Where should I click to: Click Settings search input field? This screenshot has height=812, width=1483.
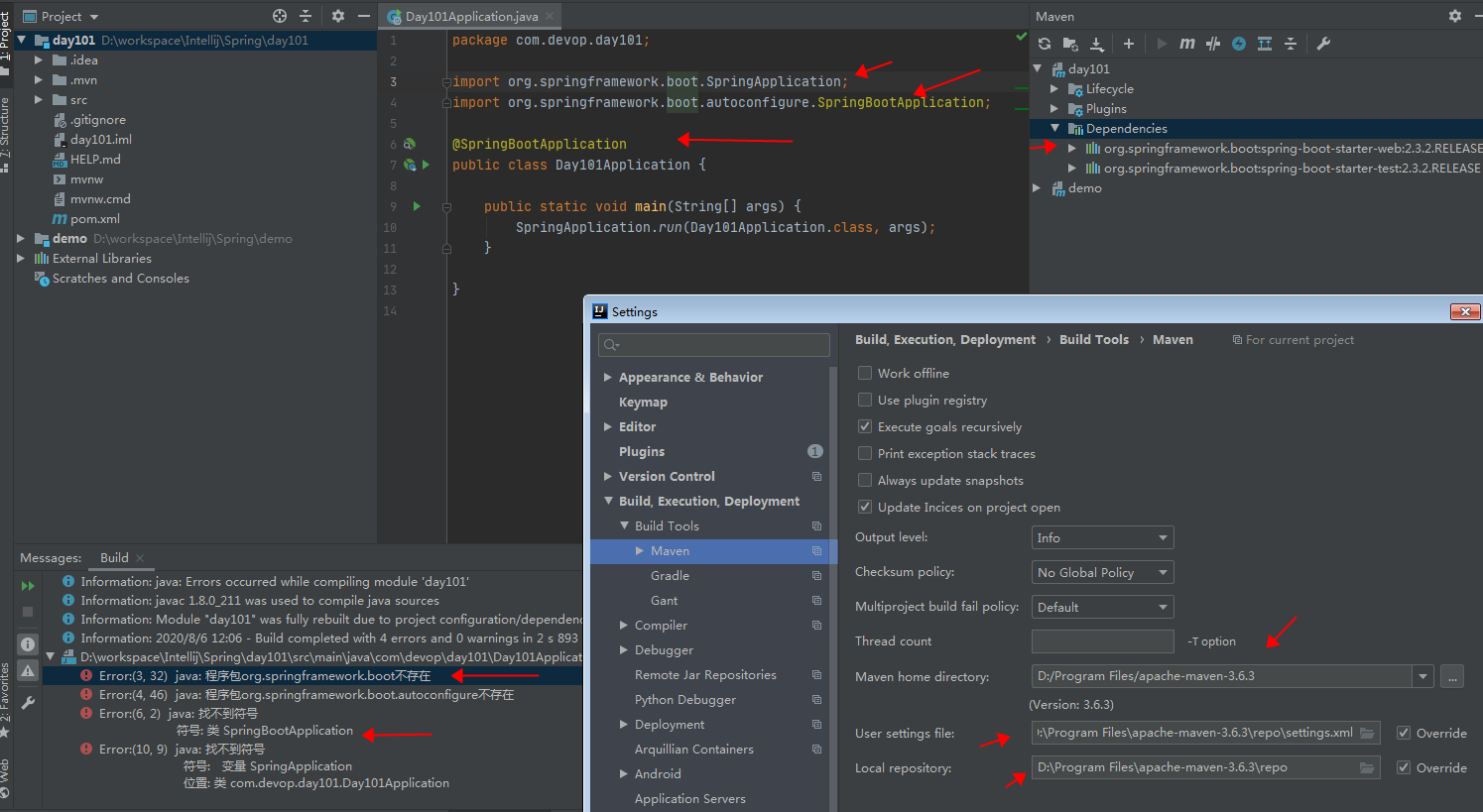click(714, 344)
